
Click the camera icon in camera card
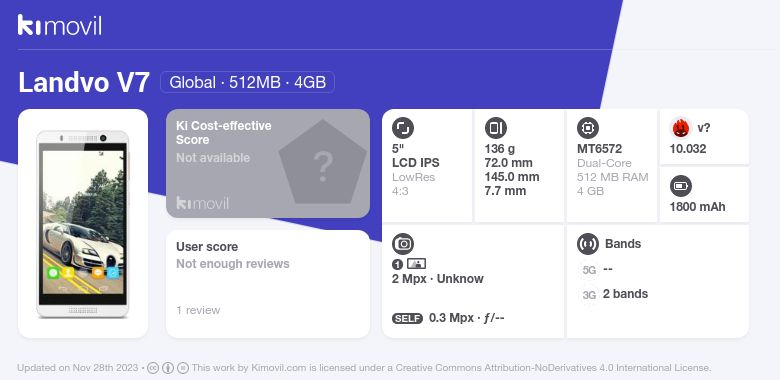[x=402, y=244]
